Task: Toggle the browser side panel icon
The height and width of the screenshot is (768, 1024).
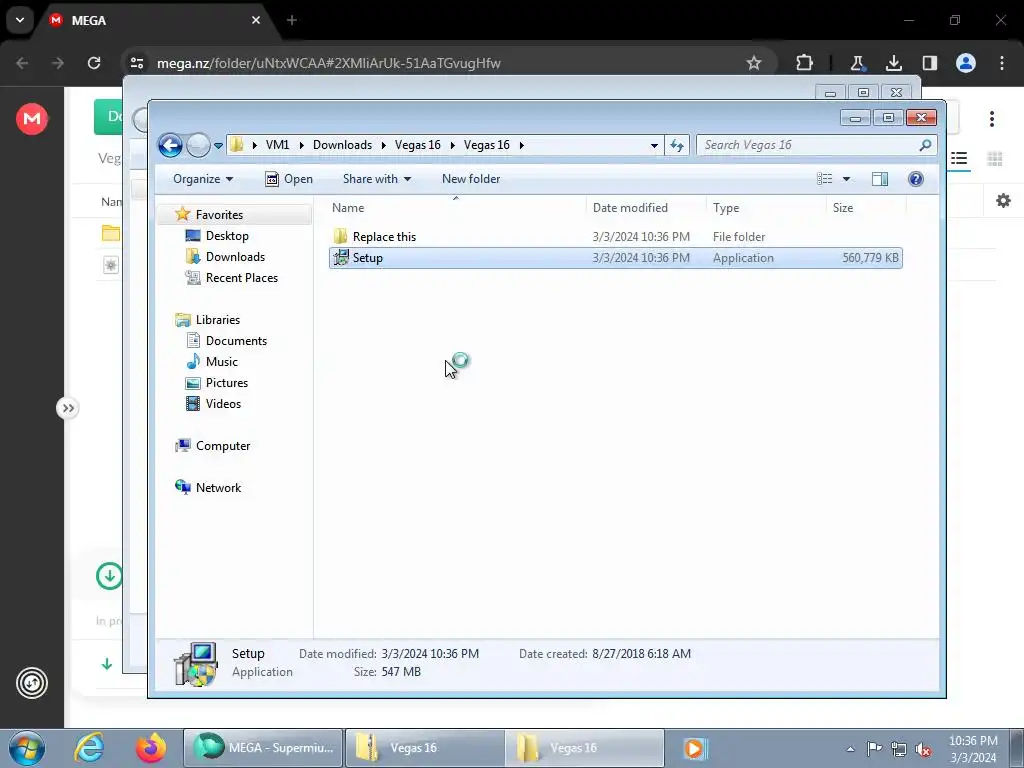Action: click(930, 63)
